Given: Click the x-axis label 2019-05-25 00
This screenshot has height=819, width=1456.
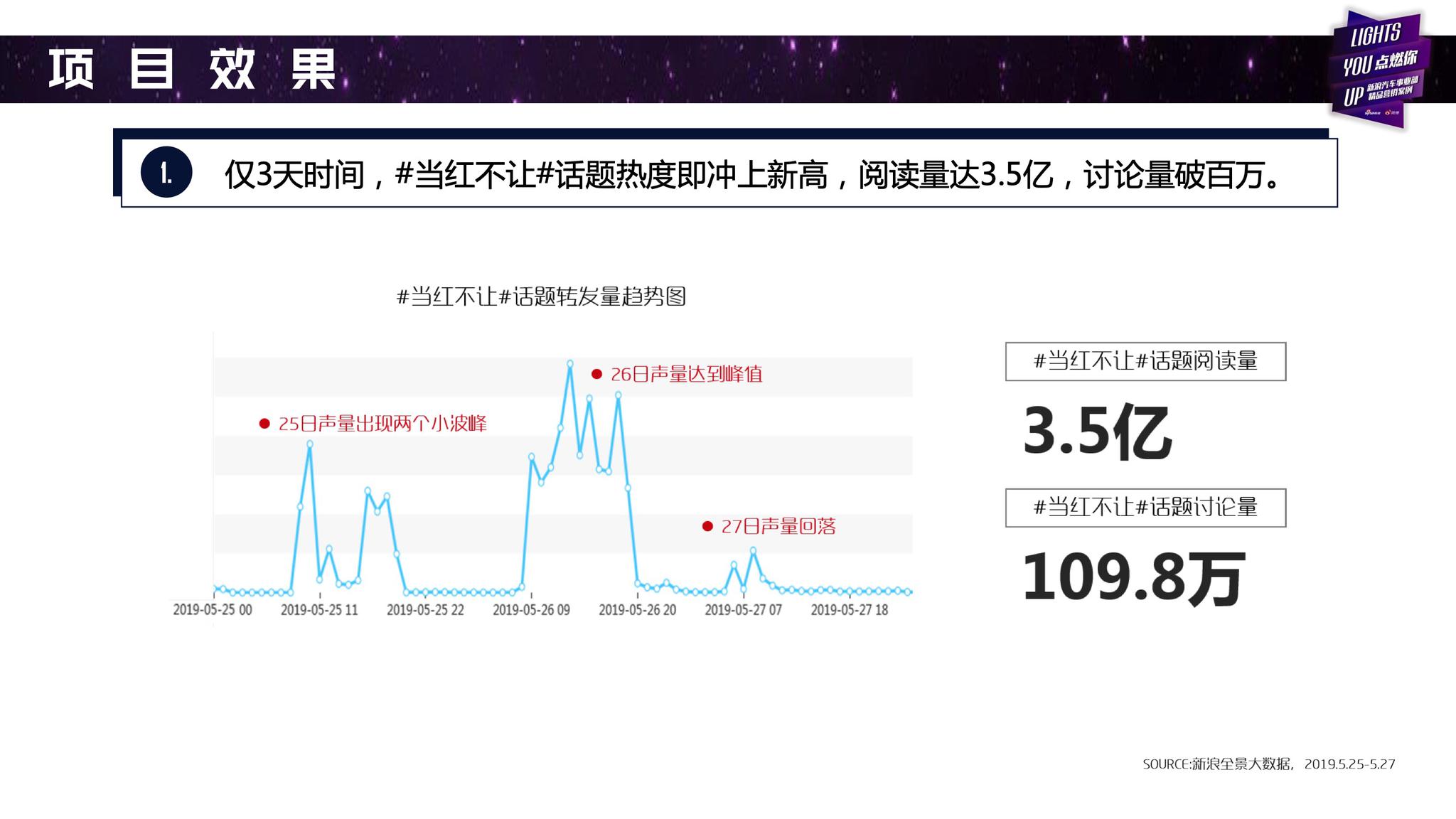Looking at the screenshot, I should [213, 610].
